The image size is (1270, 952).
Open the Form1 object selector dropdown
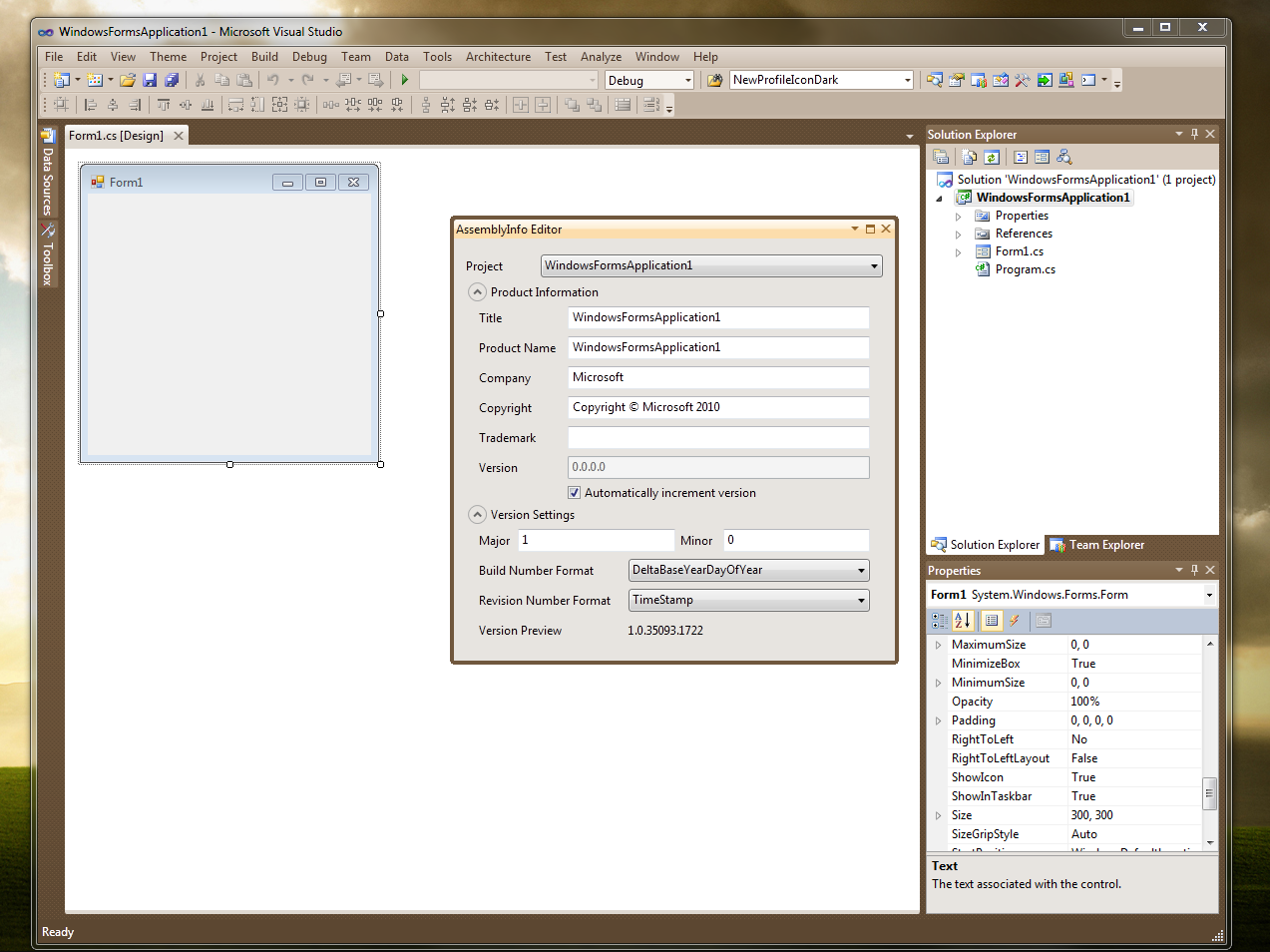1209,595
